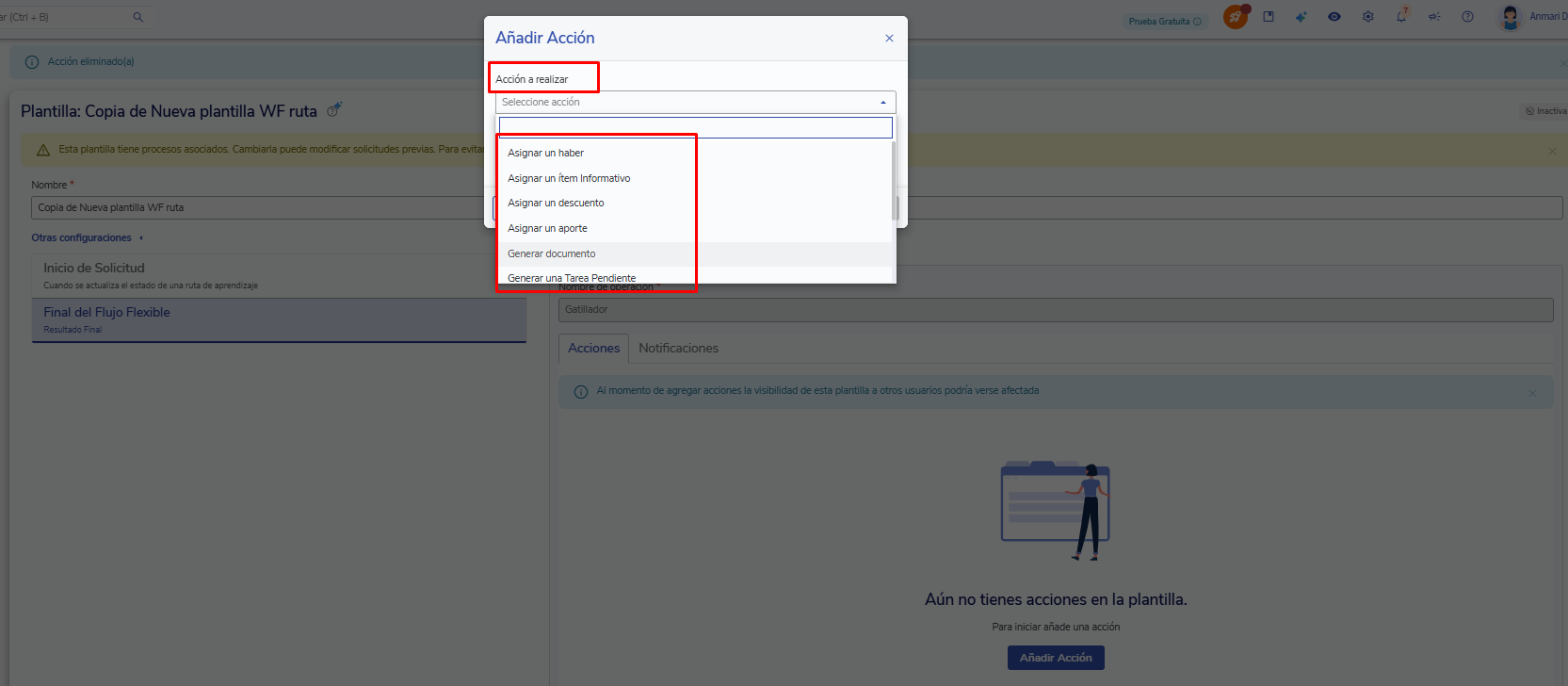Screen dimensions: 1568x686
Task: Click the megaphone announcements icon
Action: tap(1434, 17)
